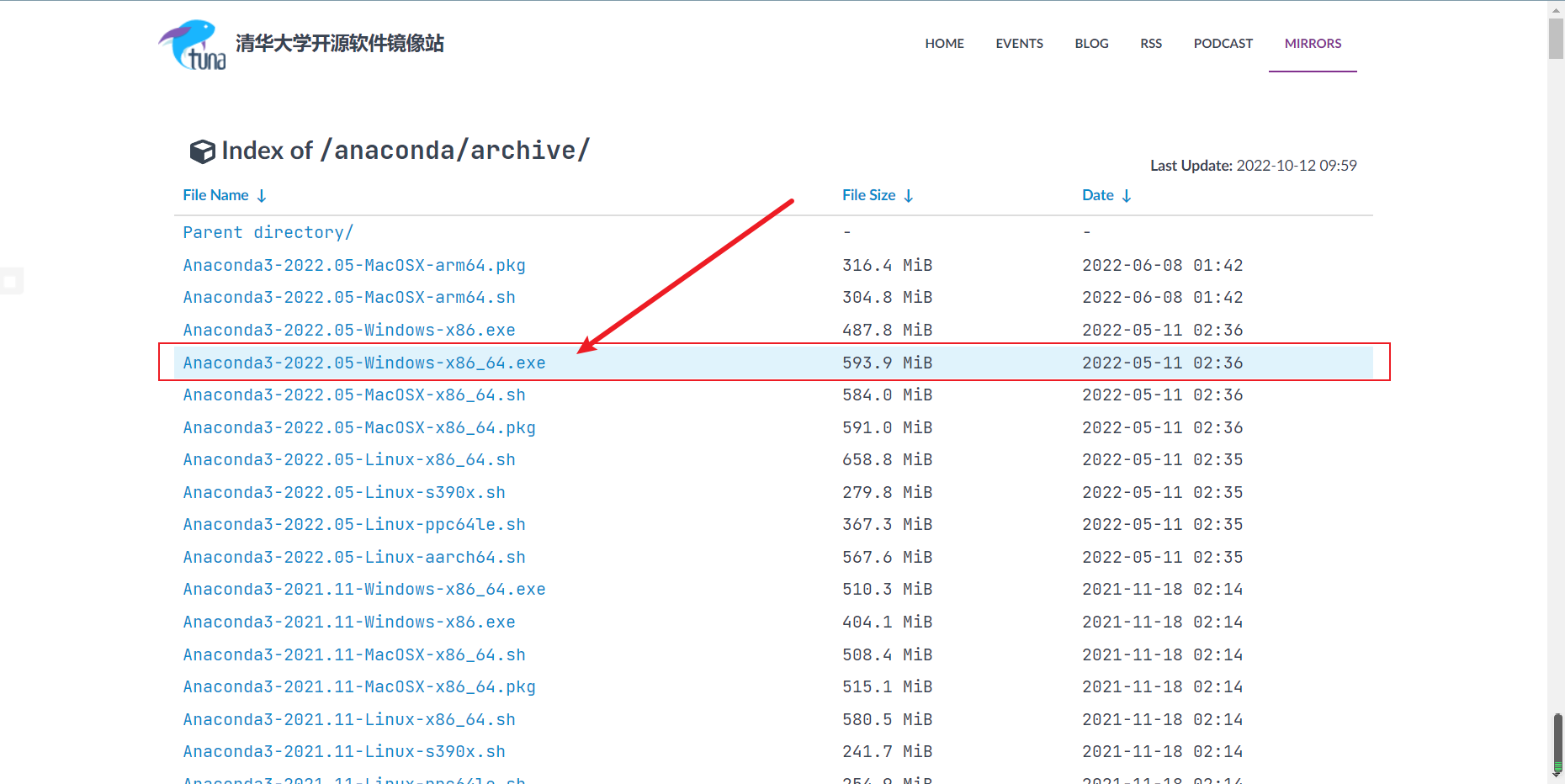The height and width of the screenshot is (784, 1565).
Task: Download Anaconda3-2022.05-Windows-x86_64.exe
Action: click(364, 363)
